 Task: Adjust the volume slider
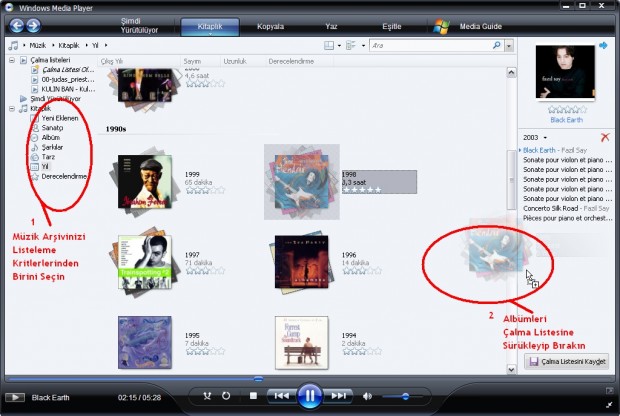coord(405,396)
